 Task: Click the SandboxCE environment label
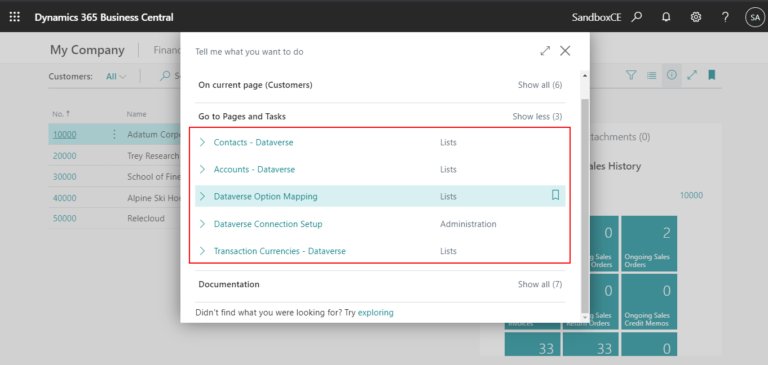[x=597, y=17]
